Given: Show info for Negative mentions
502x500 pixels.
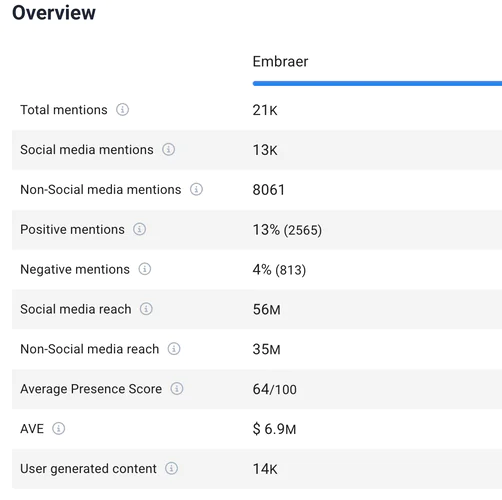Looking at the screenshot, I should pyautogui.click(x=145, y=269).
